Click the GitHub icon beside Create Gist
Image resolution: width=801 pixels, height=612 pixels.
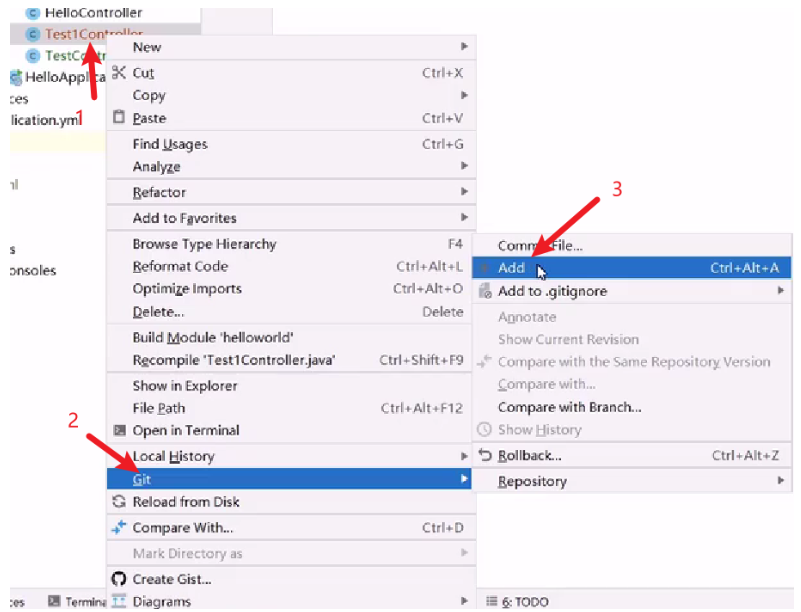click(119, 579)
